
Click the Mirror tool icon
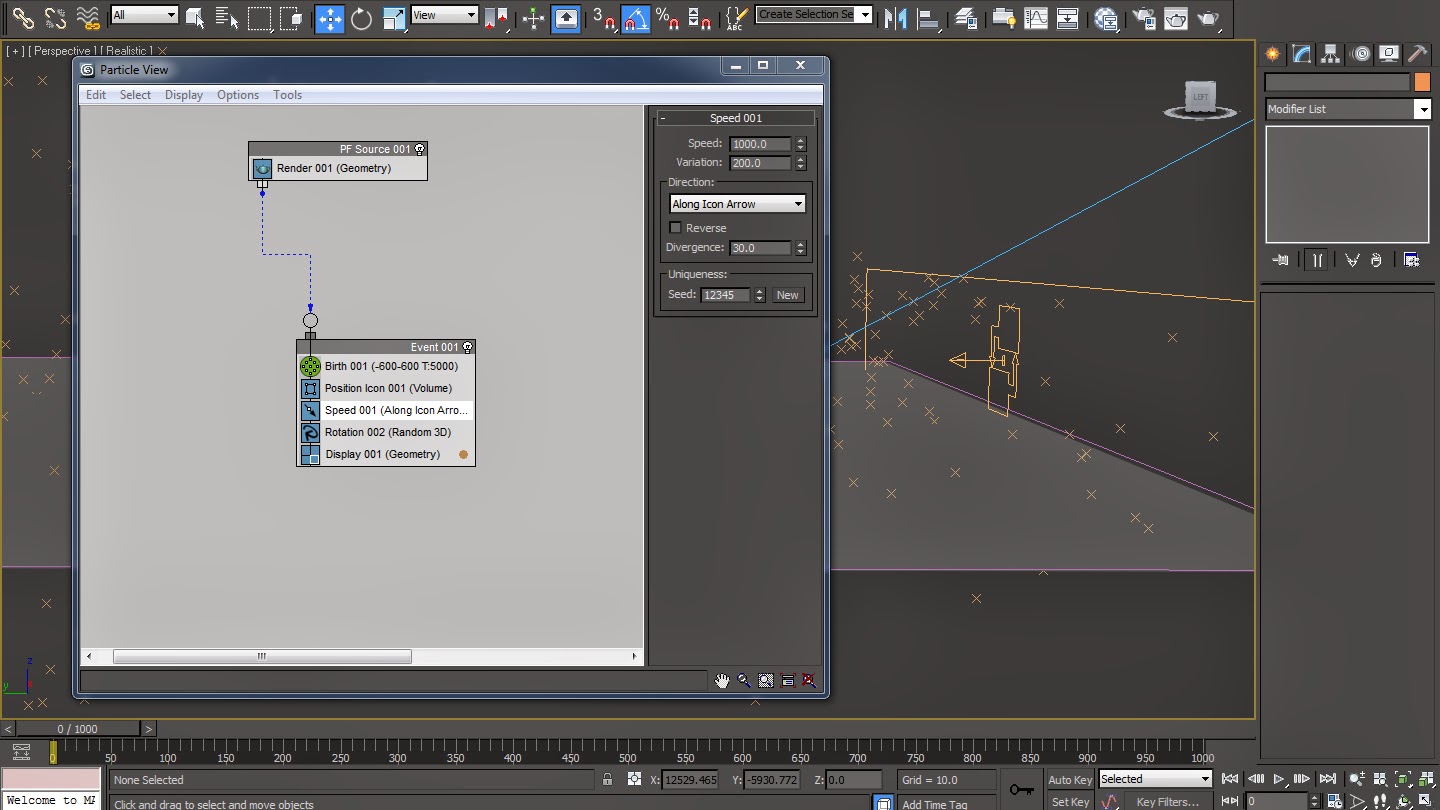[x=895, y=18]
